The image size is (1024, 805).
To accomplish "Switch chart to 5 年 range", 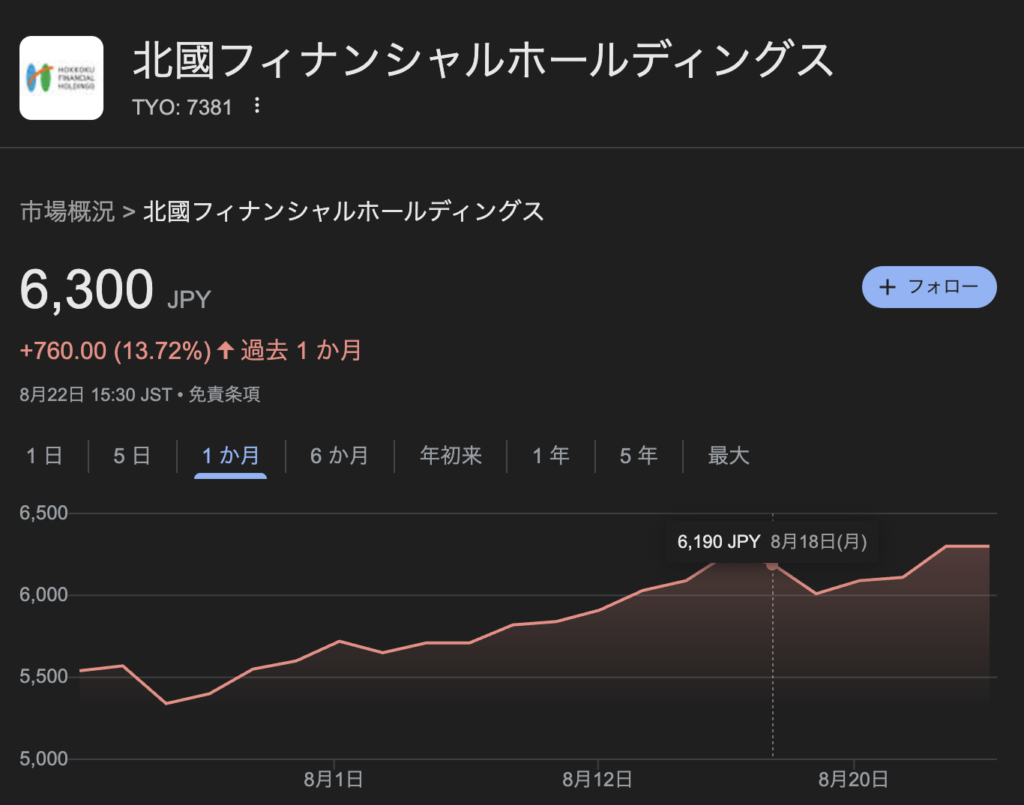I will [x=638, y=456].
